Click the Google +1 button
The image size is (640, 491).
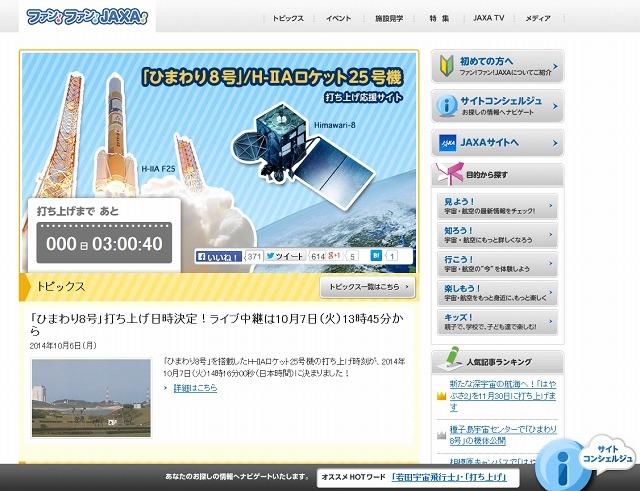tap(335, 255)
